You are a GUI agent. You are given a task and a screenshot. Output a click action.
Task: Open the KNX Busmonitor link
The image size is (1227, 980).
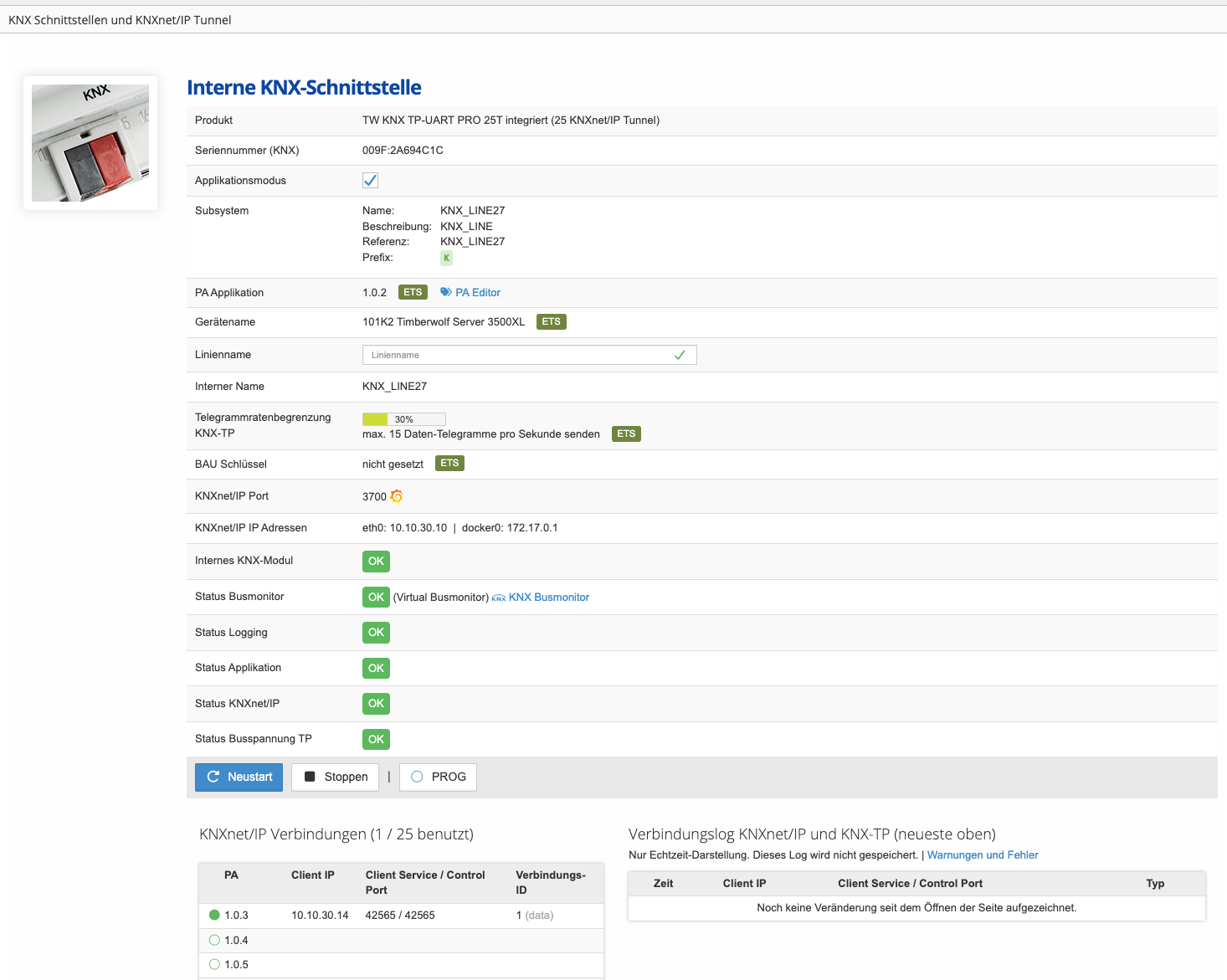tap(541, 597)
